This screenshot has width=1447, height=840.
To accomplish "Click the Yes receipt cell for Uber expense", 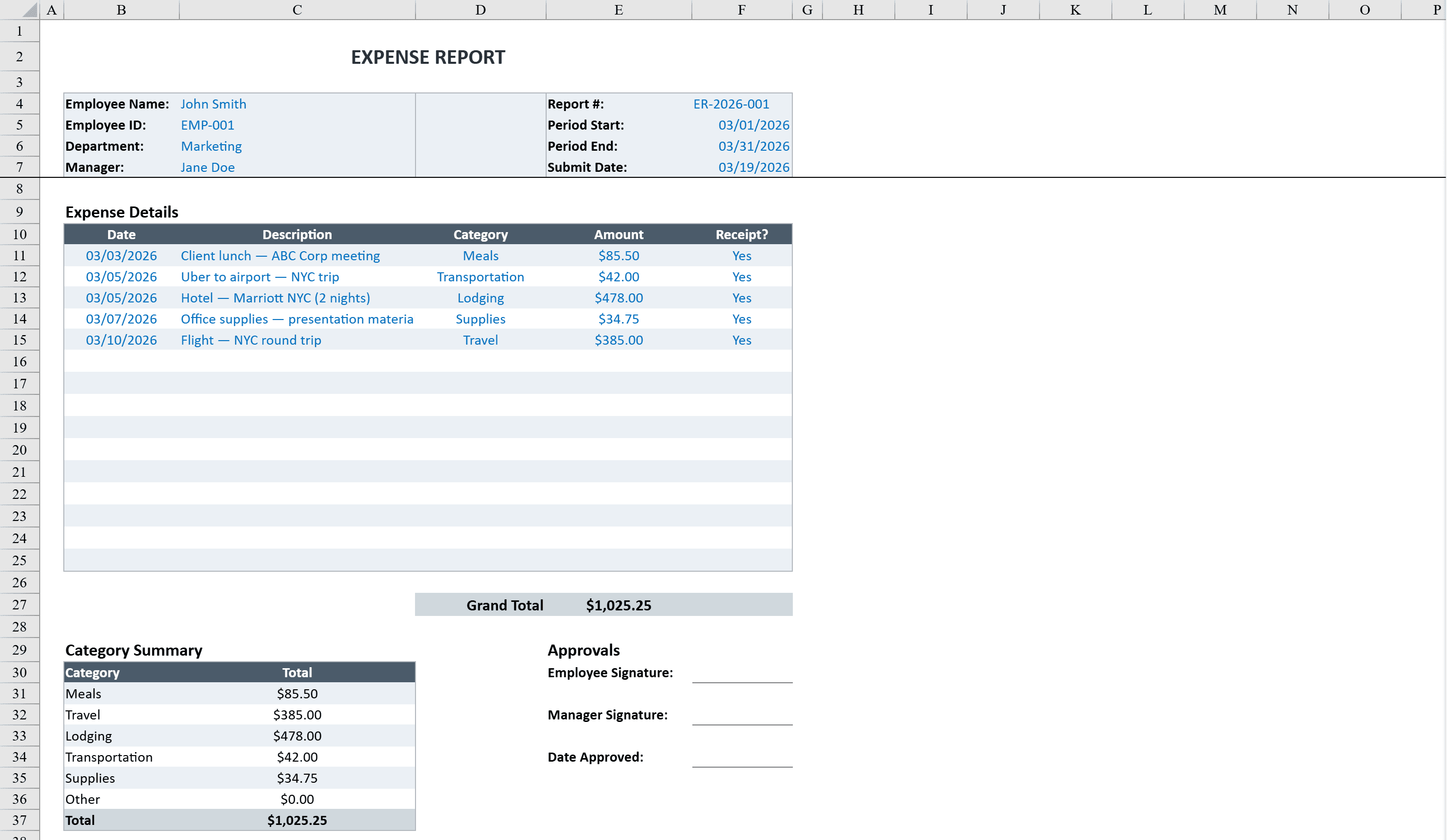I will coord(741,276).
